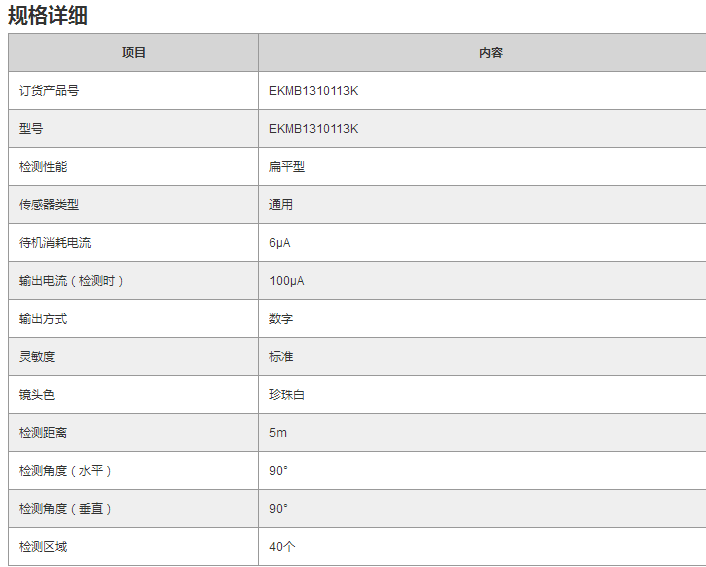
Task: Click the 检测性能 label cell
Action: coord(43,167)
